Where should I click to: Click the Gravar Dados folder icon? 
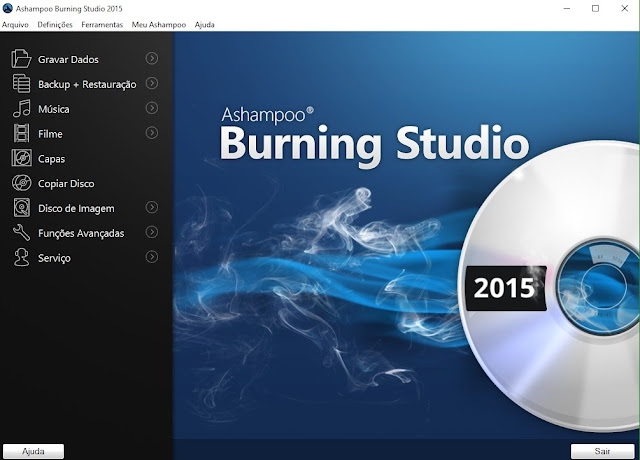[21, 58]
